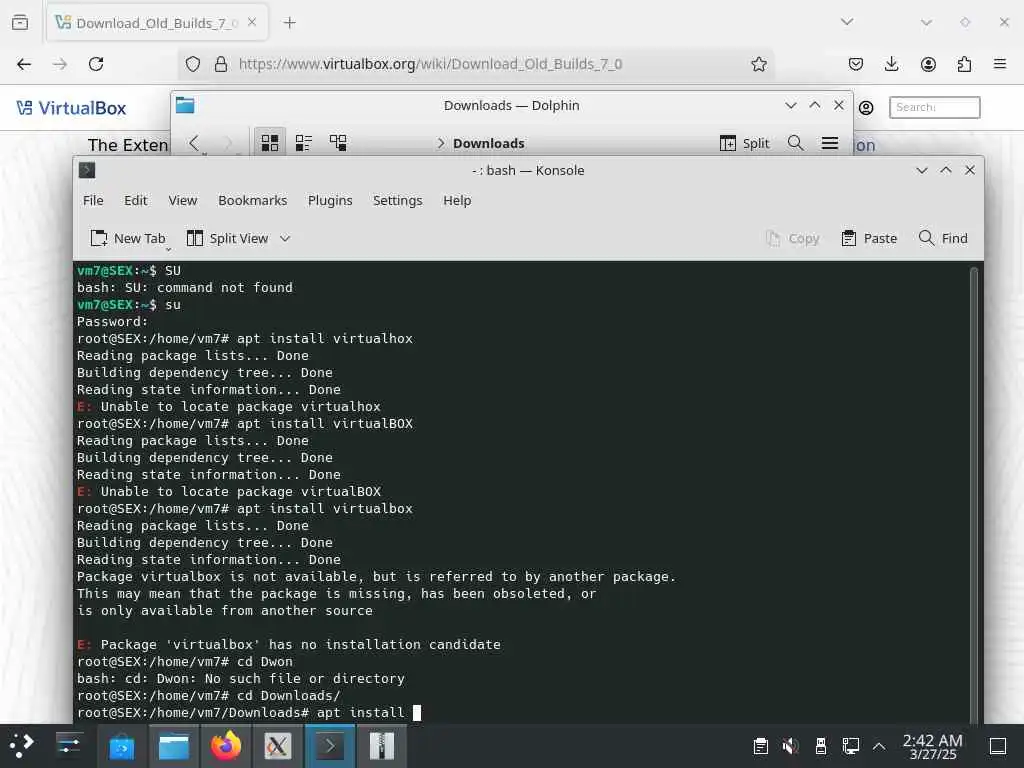Click the VirtualBox website search field
Screen dimensions: 1024x768
pyautogui.click(x=935, y=107)
